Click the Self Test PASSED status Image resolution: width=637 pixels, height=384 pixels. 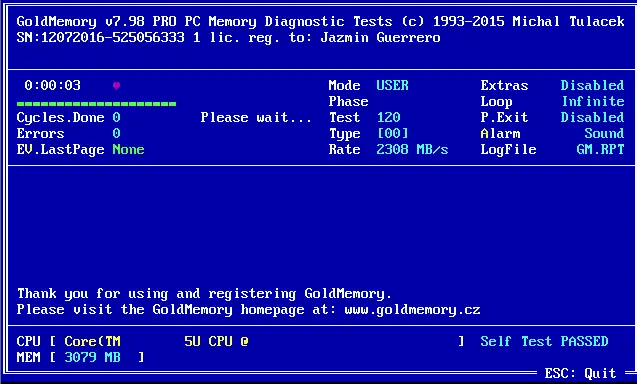click(x=544, y=341)
